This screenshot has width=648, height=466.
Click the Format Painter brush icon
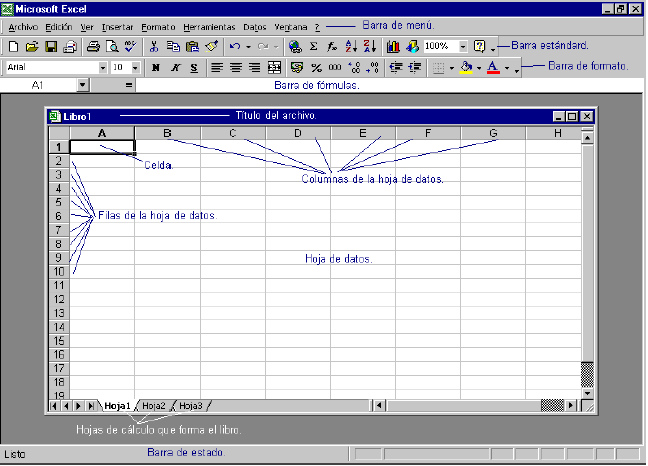click(211, 46)
